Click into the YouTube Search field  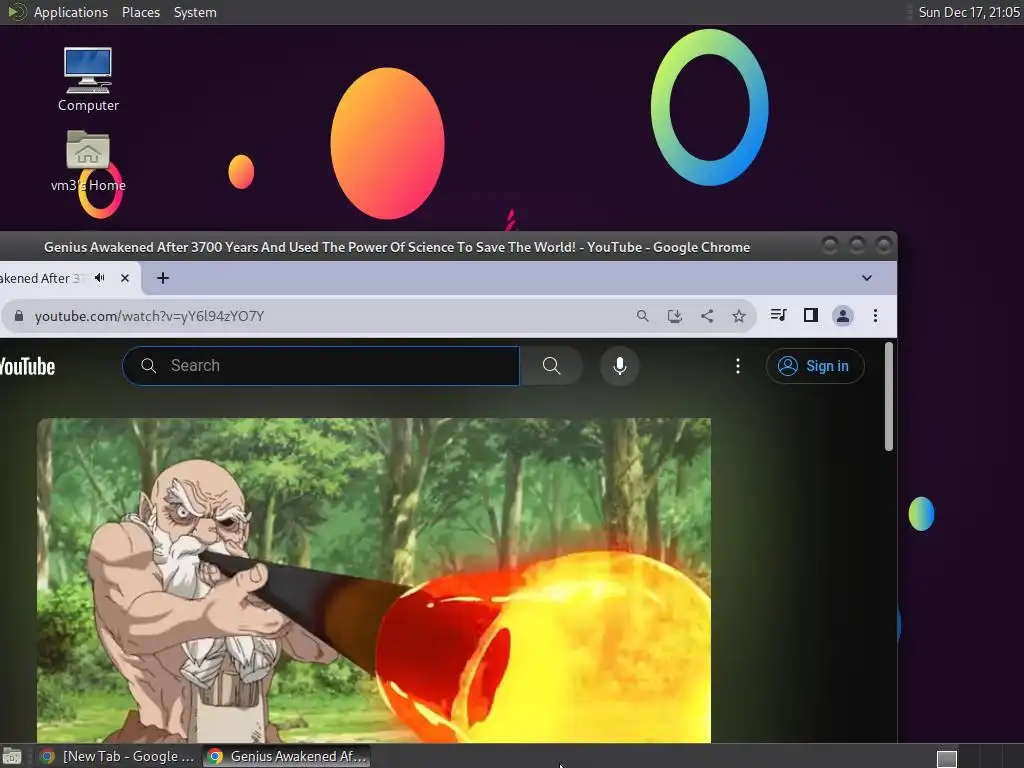(x=321, y=366)
